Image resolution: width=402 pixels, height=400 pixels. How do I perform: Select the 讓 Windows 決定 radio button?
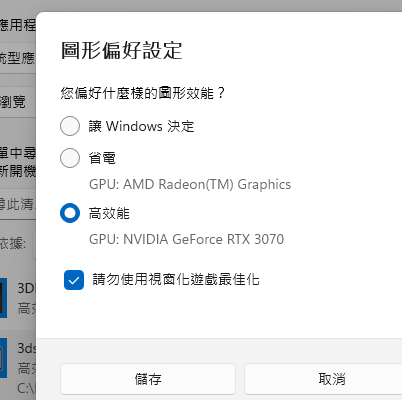[70, 126]
